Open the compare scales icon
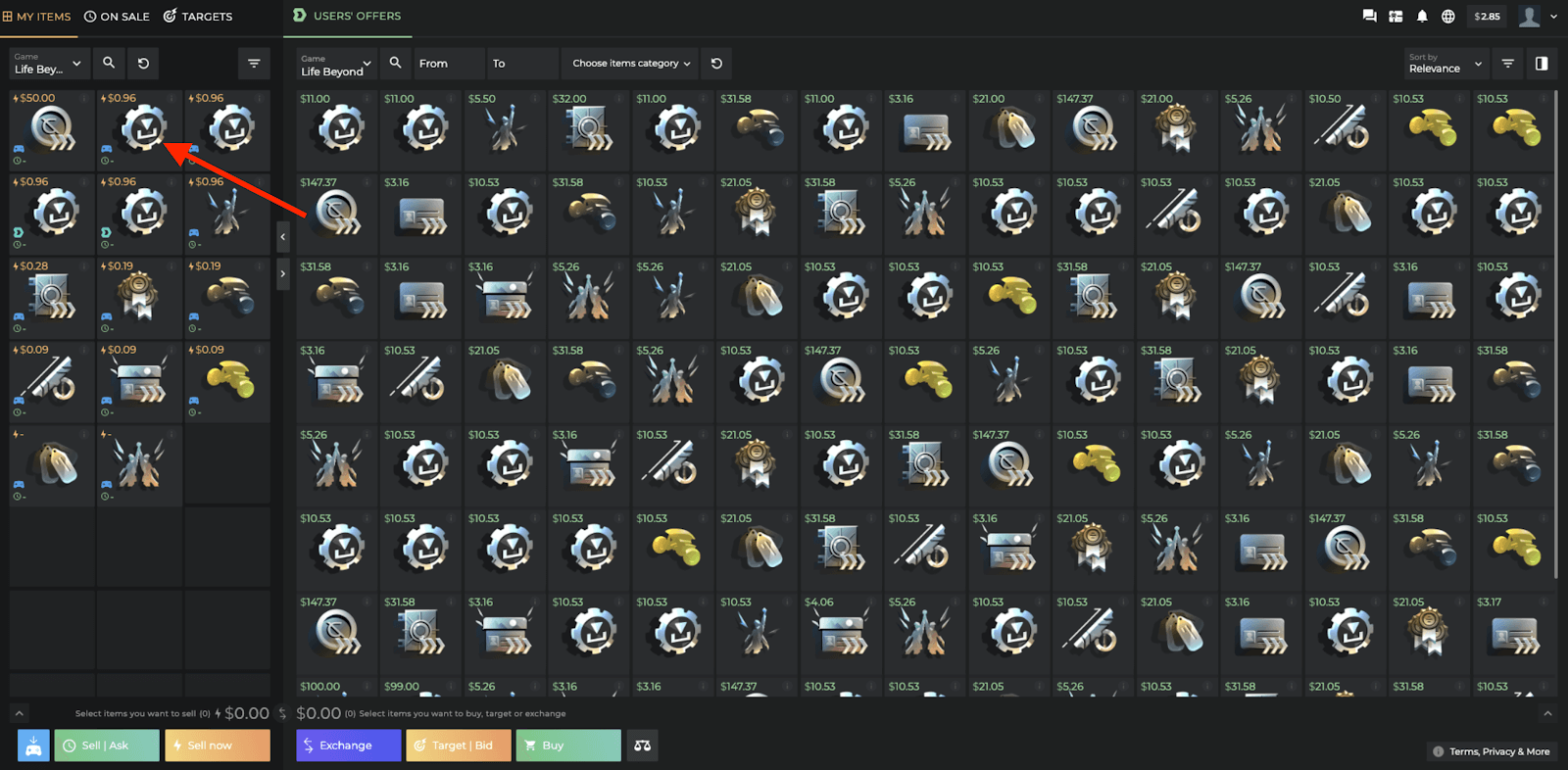Viewport: 1568px width, 770px height. point(642,746)
